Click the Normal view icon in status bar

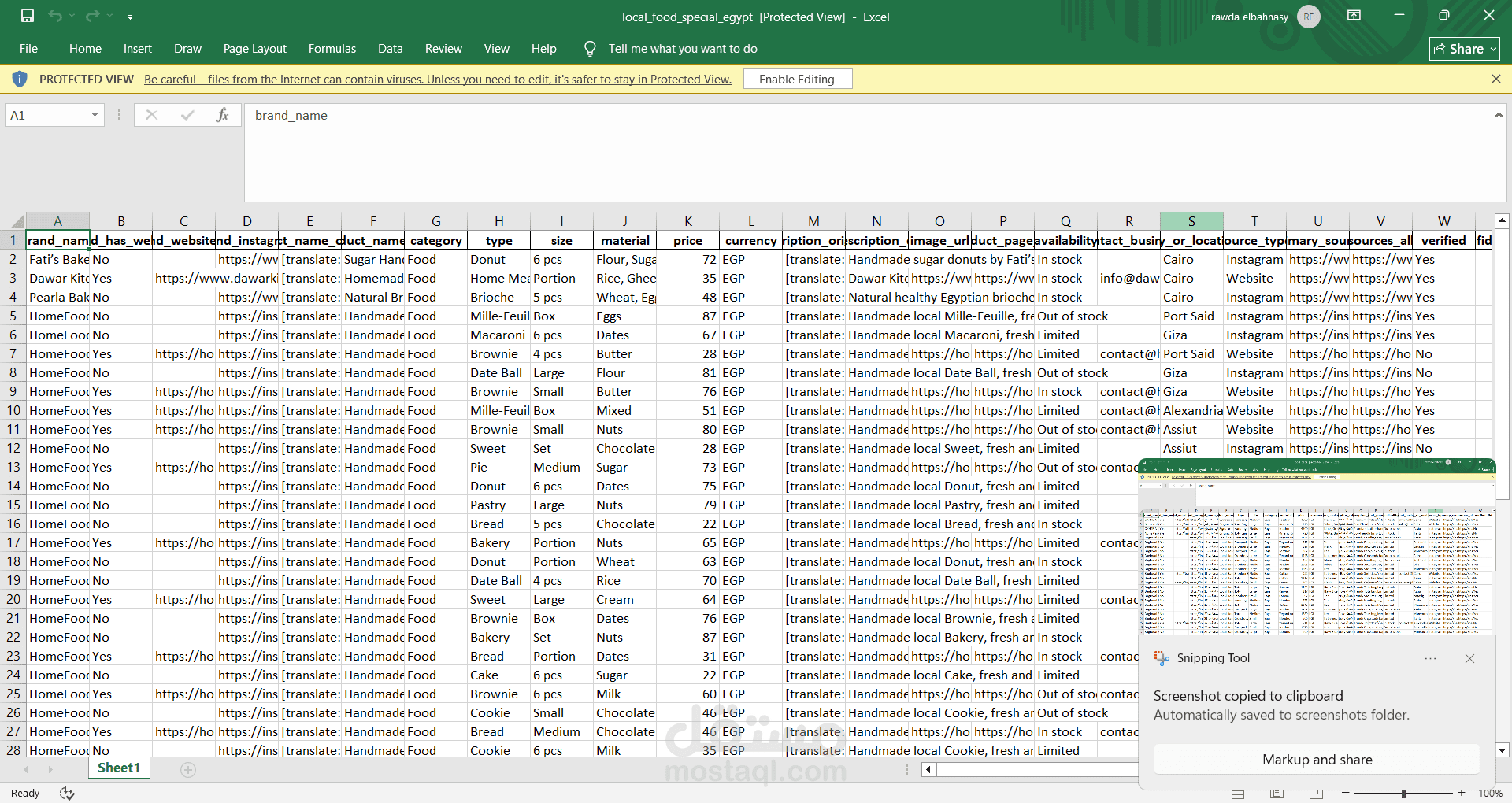coord(1238,793)
